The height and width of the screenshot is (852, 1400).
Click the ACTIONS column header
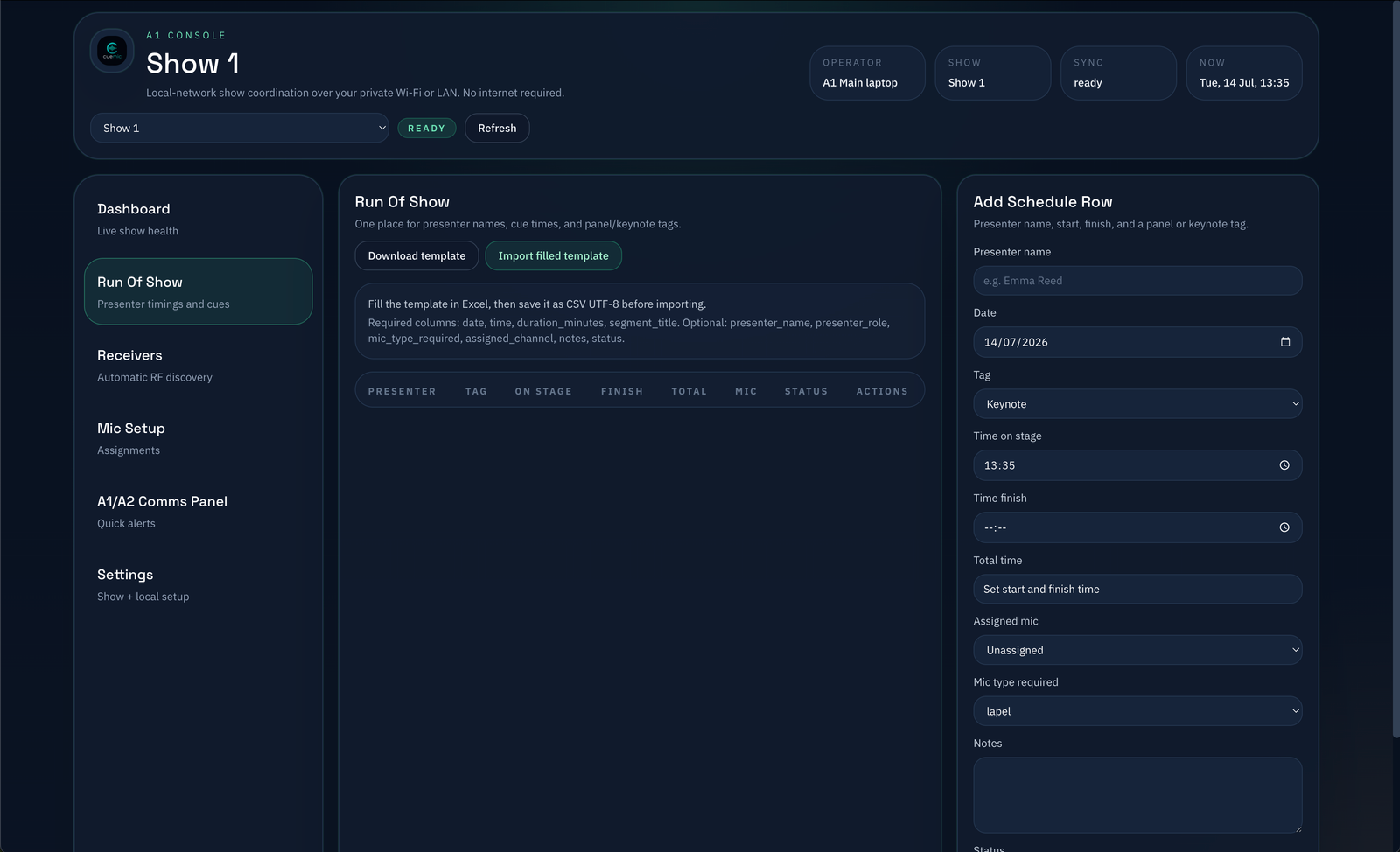[x=882, y=391]
